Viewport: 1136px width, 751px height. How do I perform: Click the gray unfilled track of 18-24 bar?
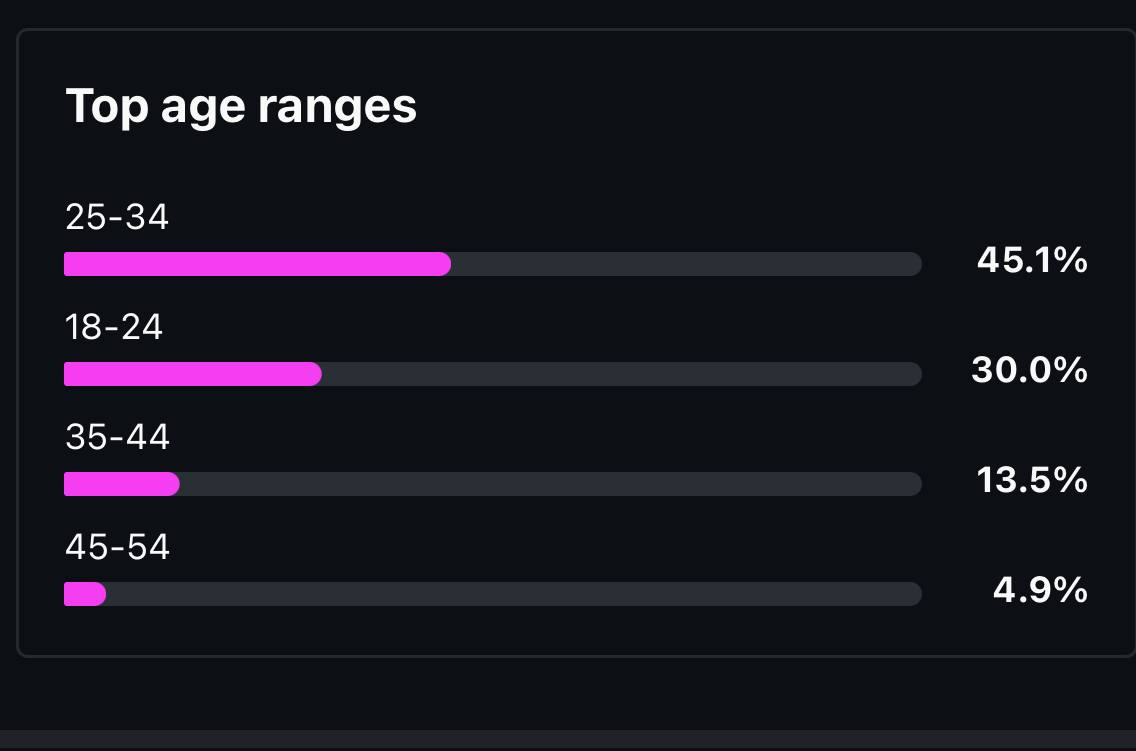(622, 374)
